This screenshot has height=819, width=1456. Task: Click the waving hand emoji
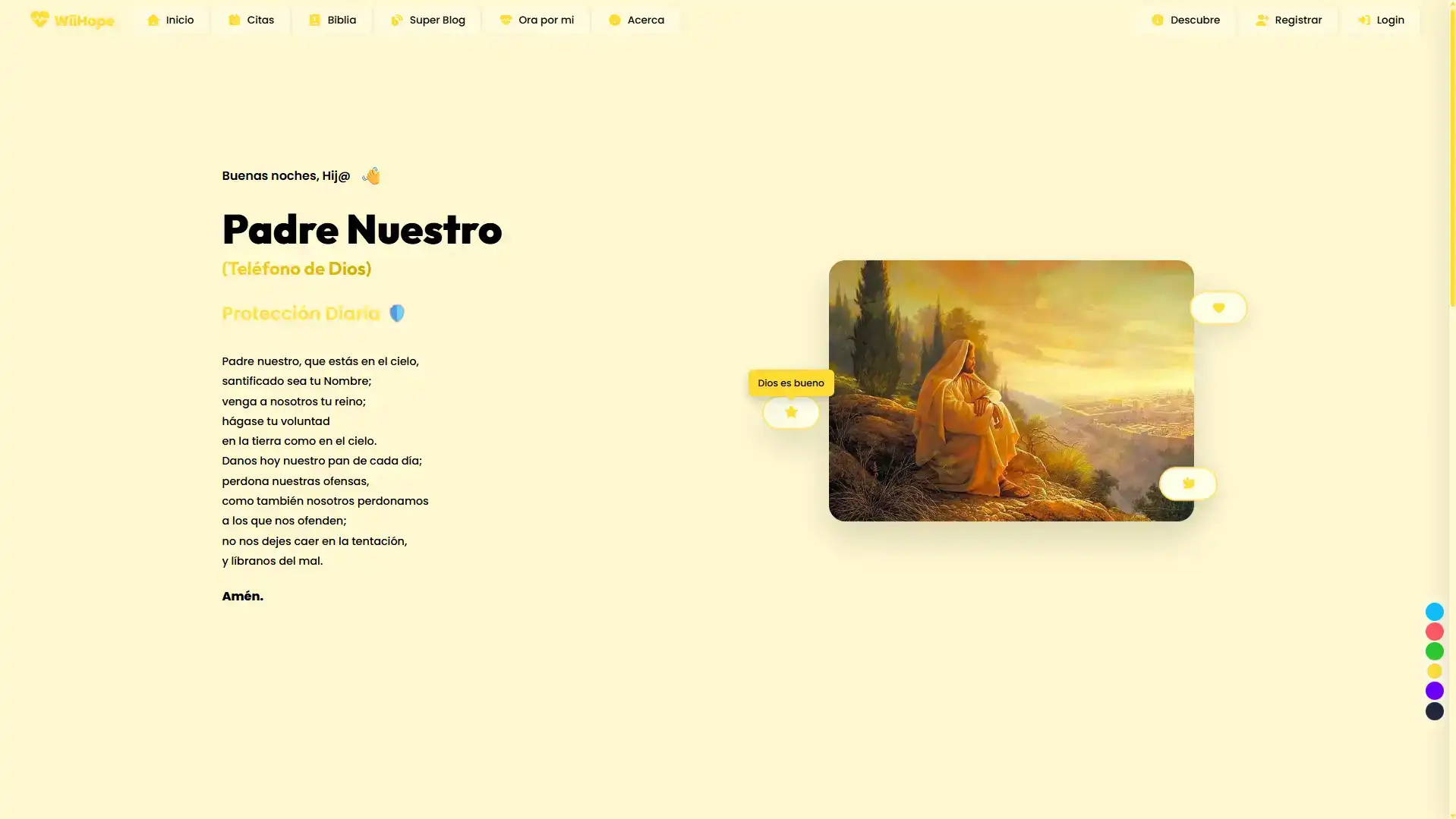click(x=371, y=176)
